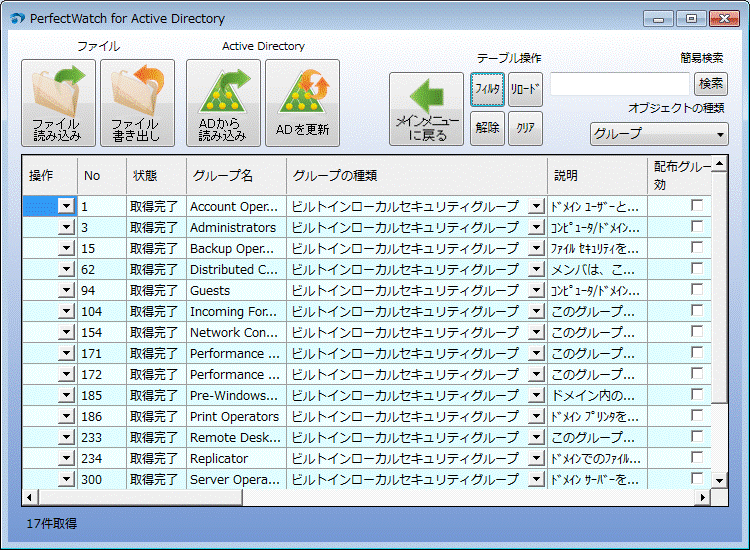Open the オブジェクトの種類 dropdown showing グループ

pyautogui.click(x=659, y=133)
